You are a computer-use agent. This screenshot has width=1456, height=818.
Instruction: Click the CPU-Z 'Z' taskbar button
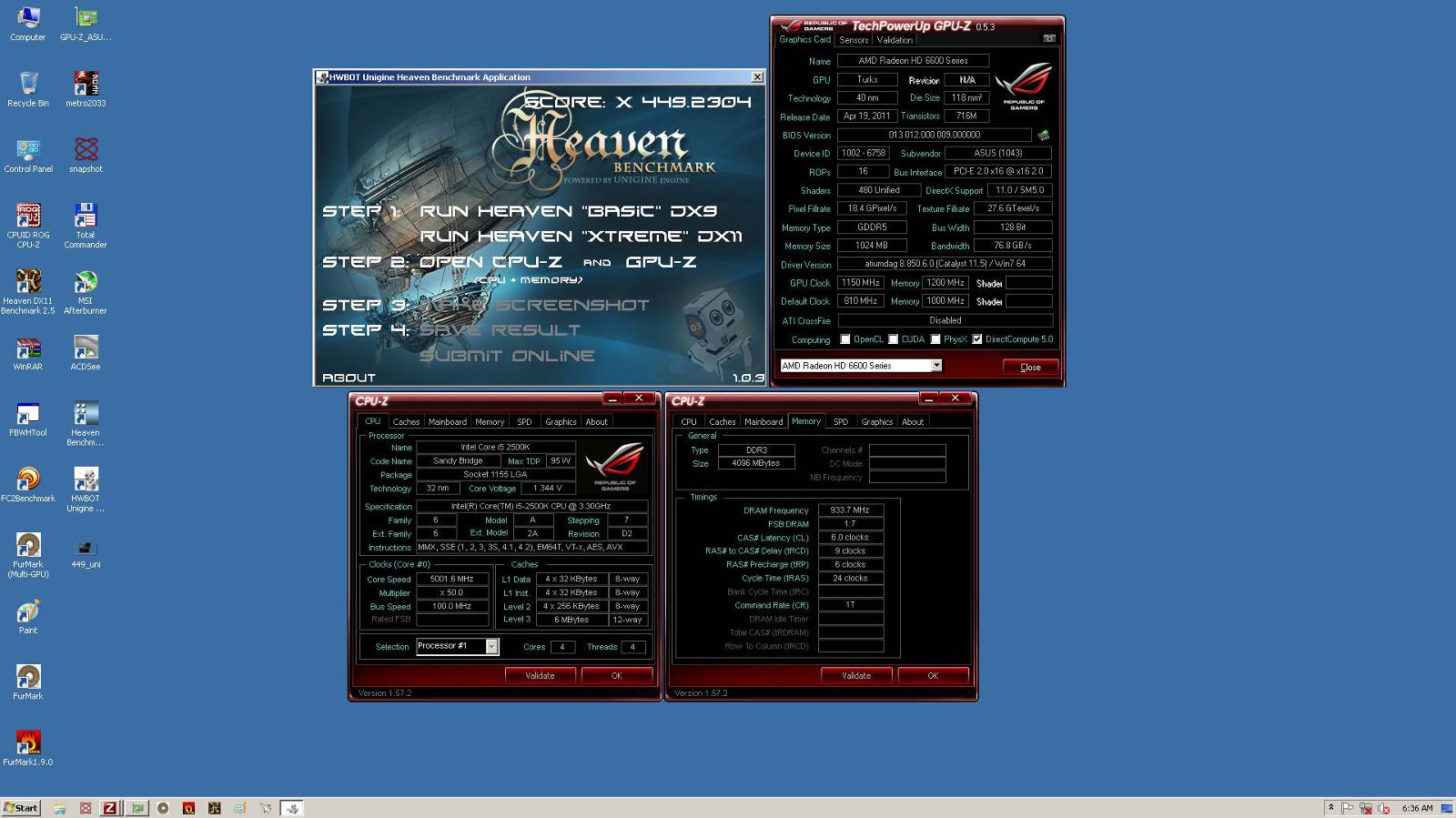pyautogui.click(x=109, y=808)
